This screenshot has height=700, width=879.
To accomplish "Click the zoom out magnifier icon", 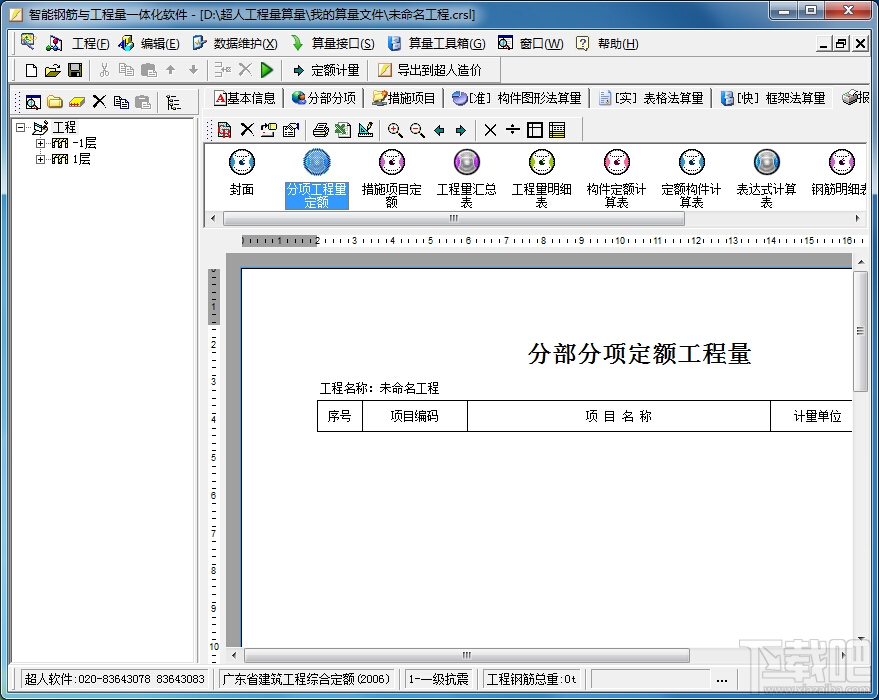I will pos(417,130).
